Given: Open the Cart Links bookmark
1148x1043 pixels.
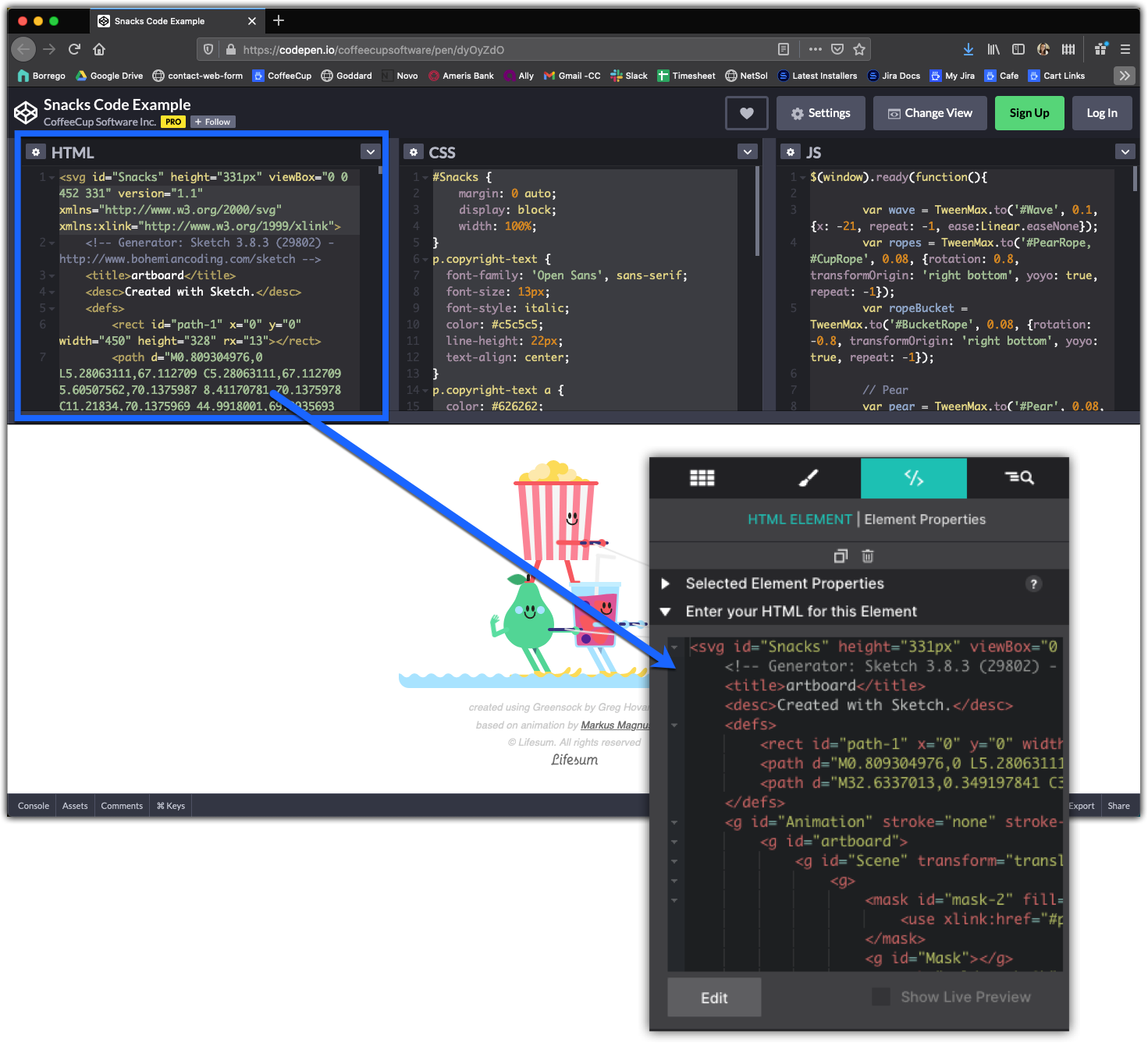Looking at the screenshot, I should click(1057, 76).
